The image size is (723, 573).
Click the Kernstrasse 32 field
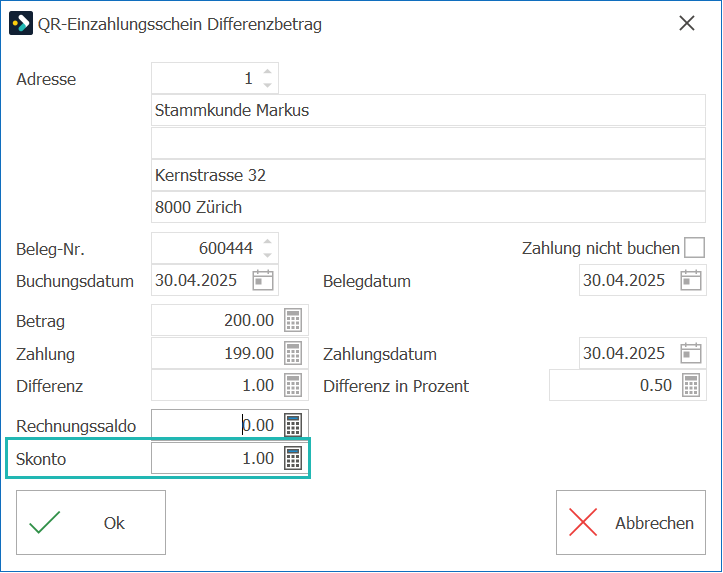pos(428,176)
